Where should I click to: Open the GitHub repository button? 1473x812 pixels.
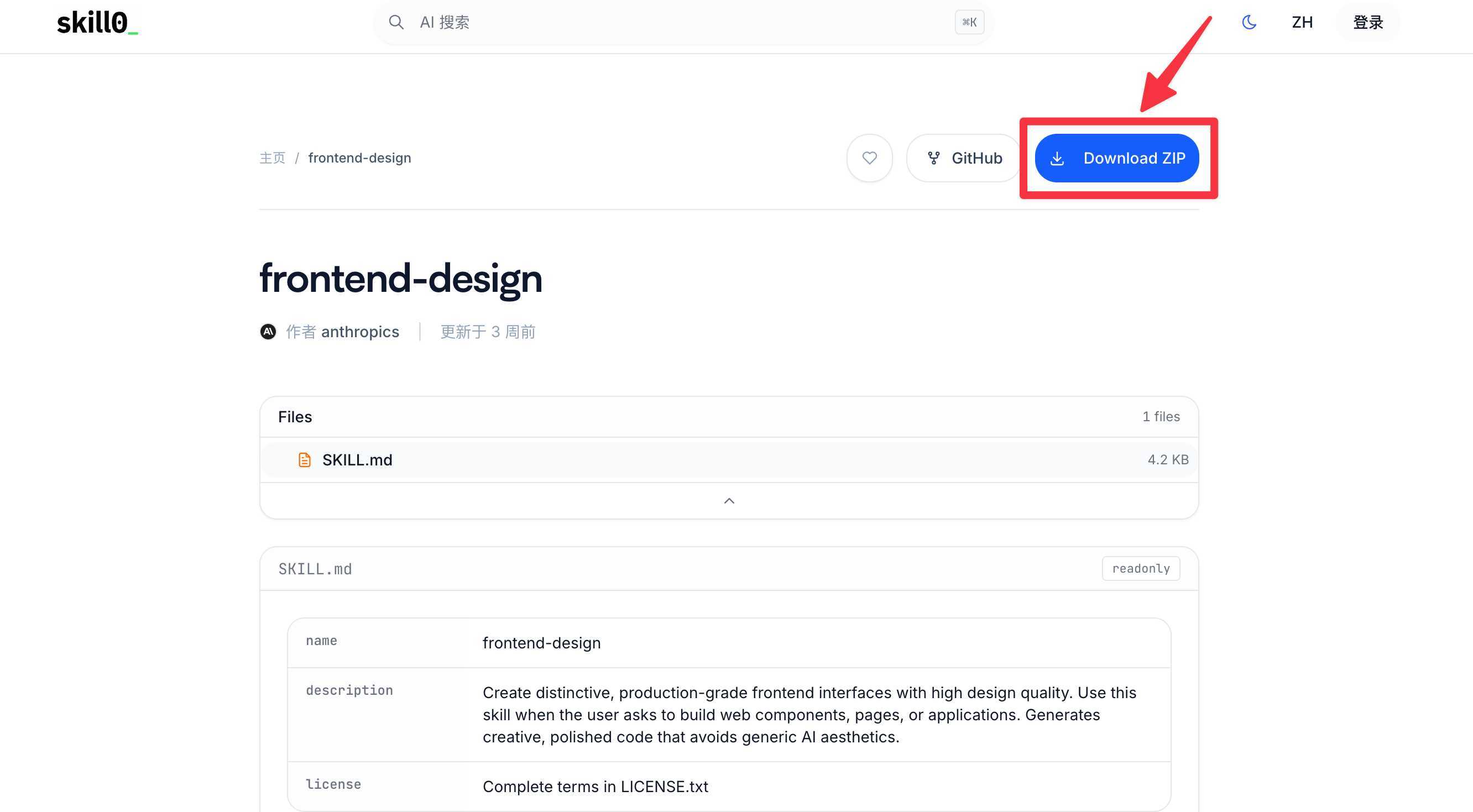pyautogui.click(x=964, y=158)
